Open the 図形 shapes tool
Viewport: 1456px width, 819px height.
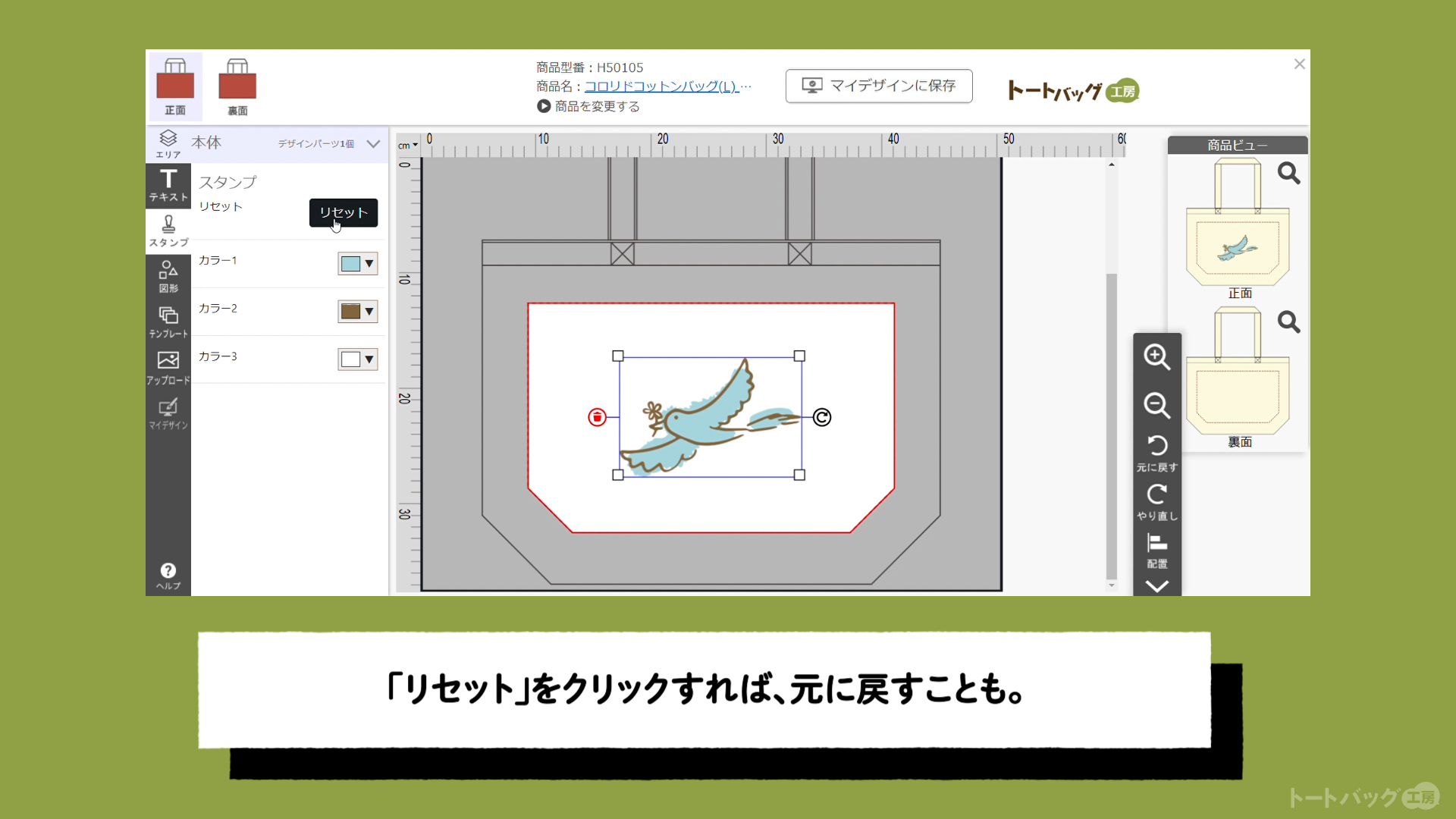(x=168, y=277)
